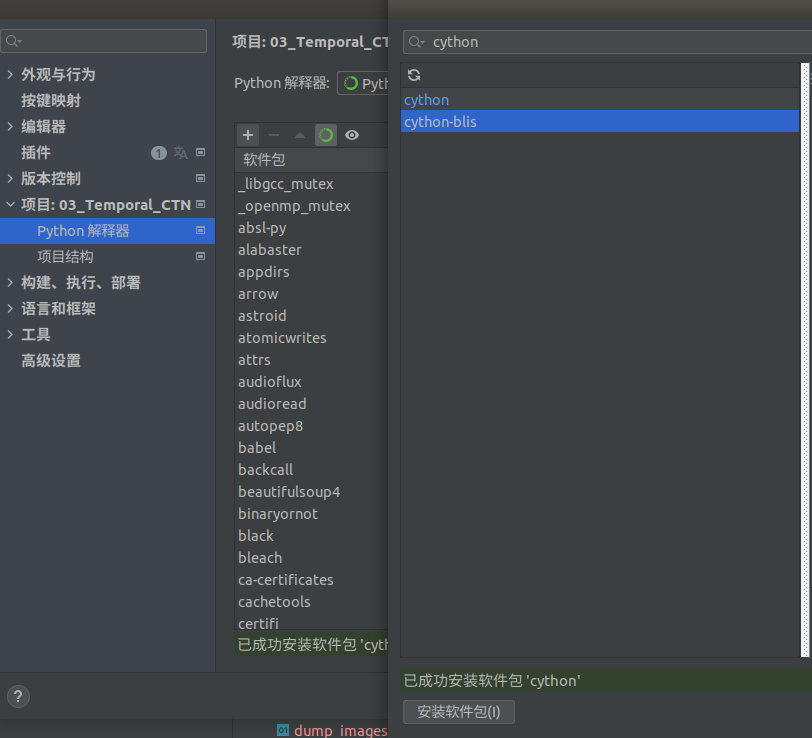
Task: Click the cython search input field
Action: point(500,42)
